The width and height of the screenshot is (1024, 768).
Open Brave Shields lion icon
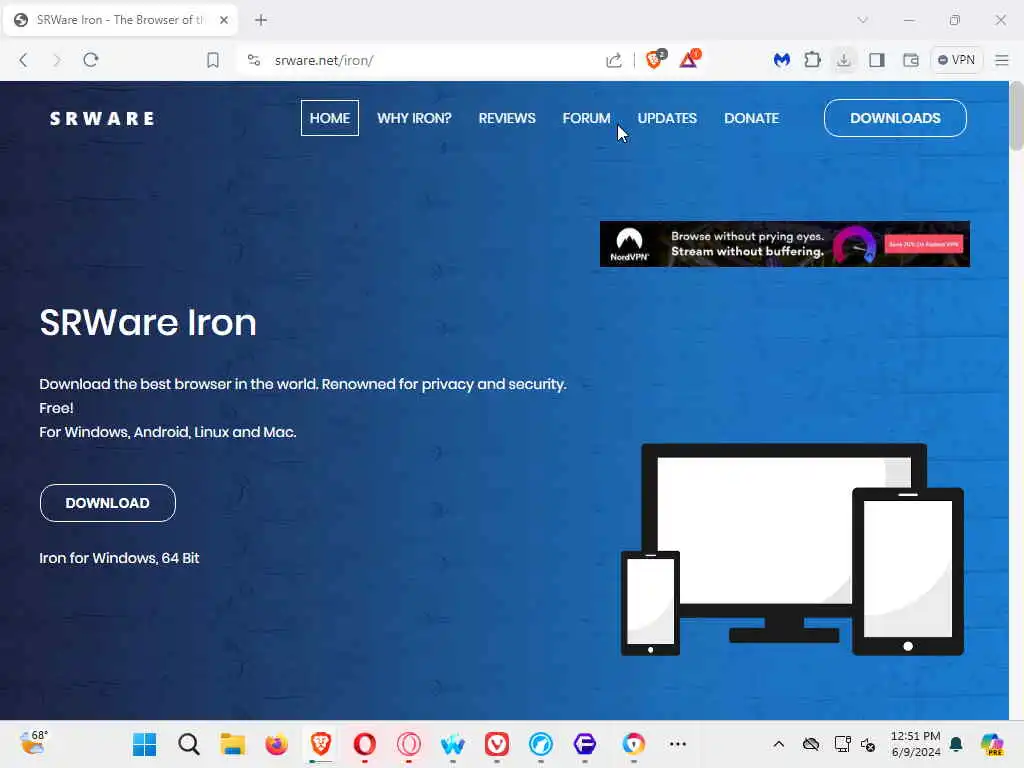[654, 59]
